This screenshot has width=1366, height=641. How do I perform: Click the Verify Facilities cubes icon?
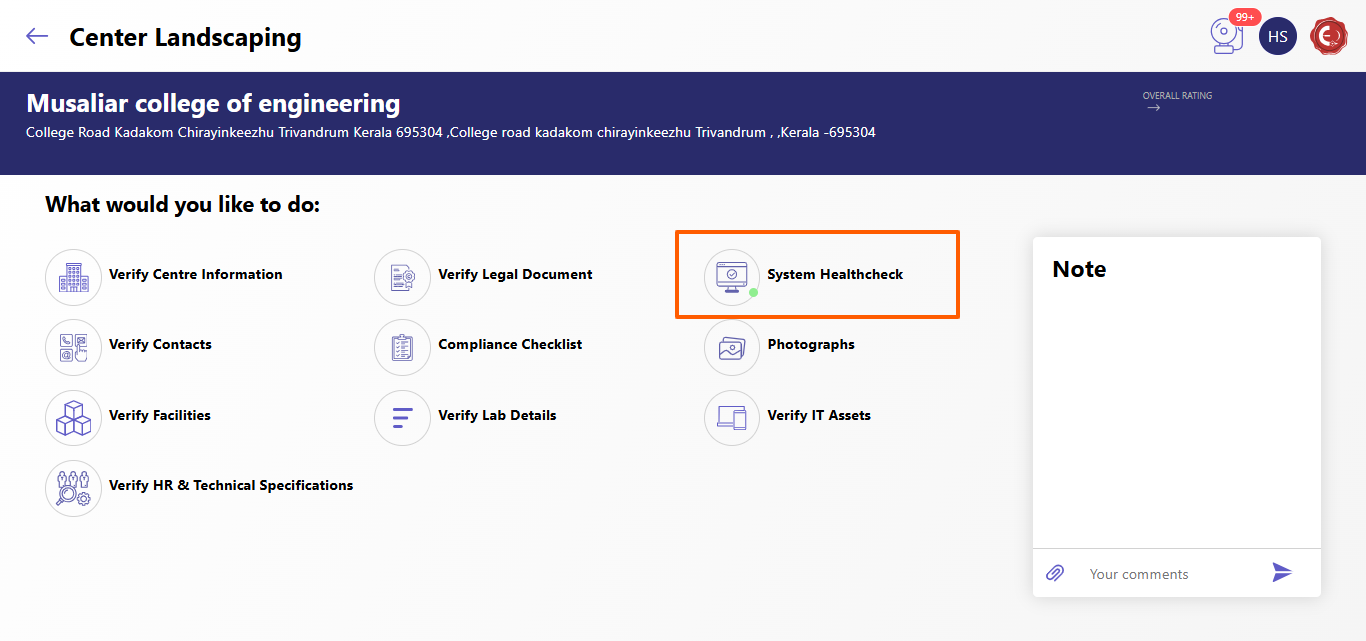tap(74, 418)
